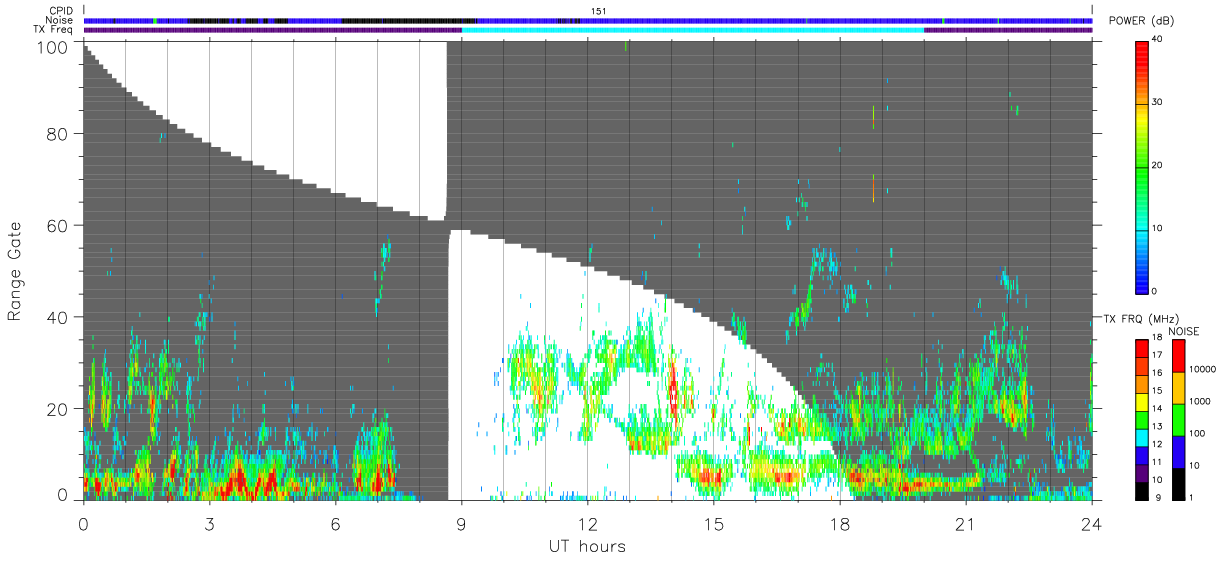Pick the black swatch in TX FRQ legend
Image resolution: width=1228 pixels, height=567 pixels.
(1142, 492)
